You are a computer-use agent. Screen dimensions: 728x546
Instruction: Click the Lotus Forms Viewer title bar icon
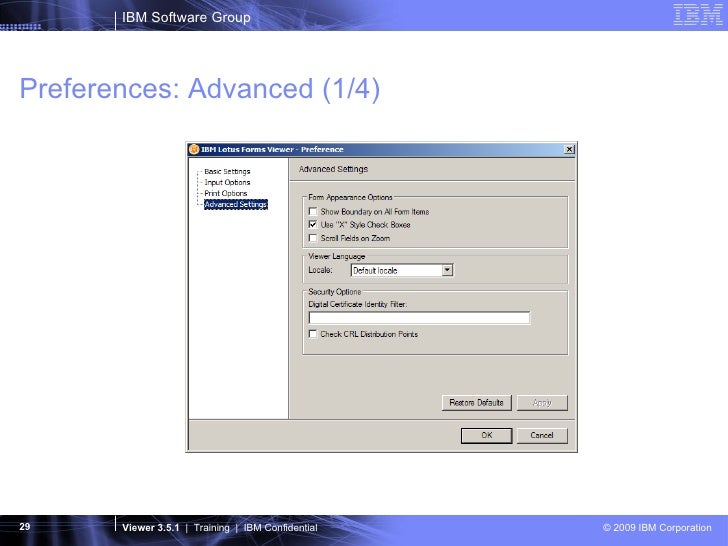pos(194,149)
